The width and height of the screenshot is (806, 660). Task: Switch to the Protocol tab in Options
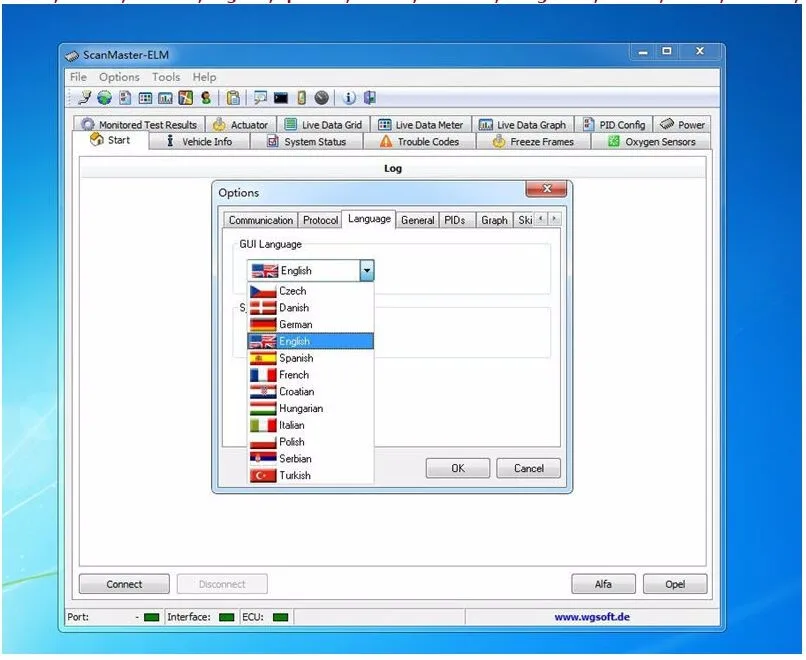(319, 219)
